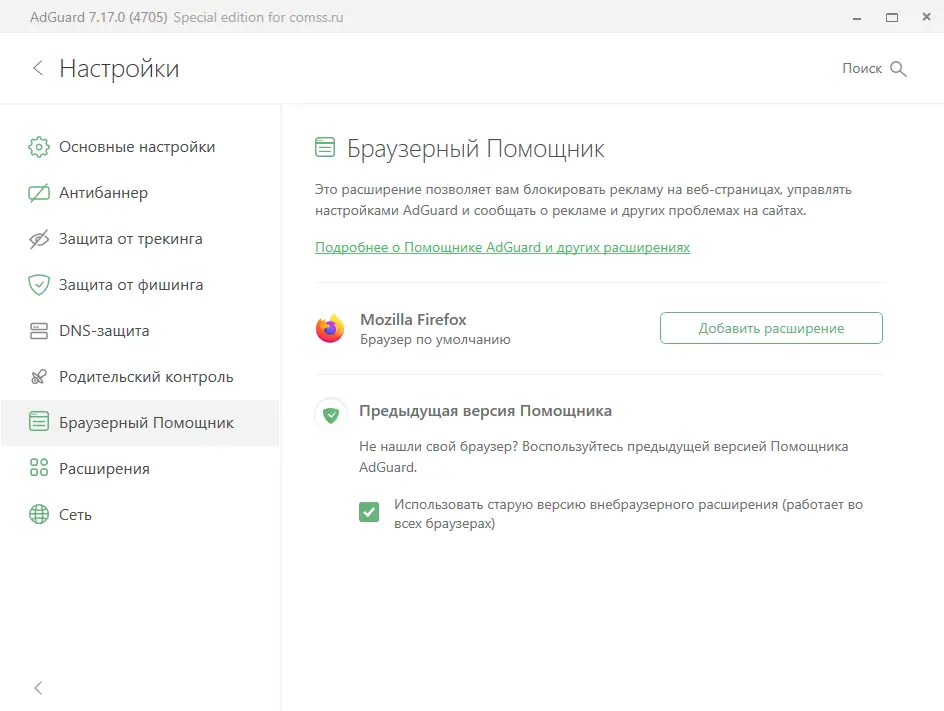Click the Родительский контроль icon
Image resolution: width=944 pixels, height=711 pixels.
(39, 377)
